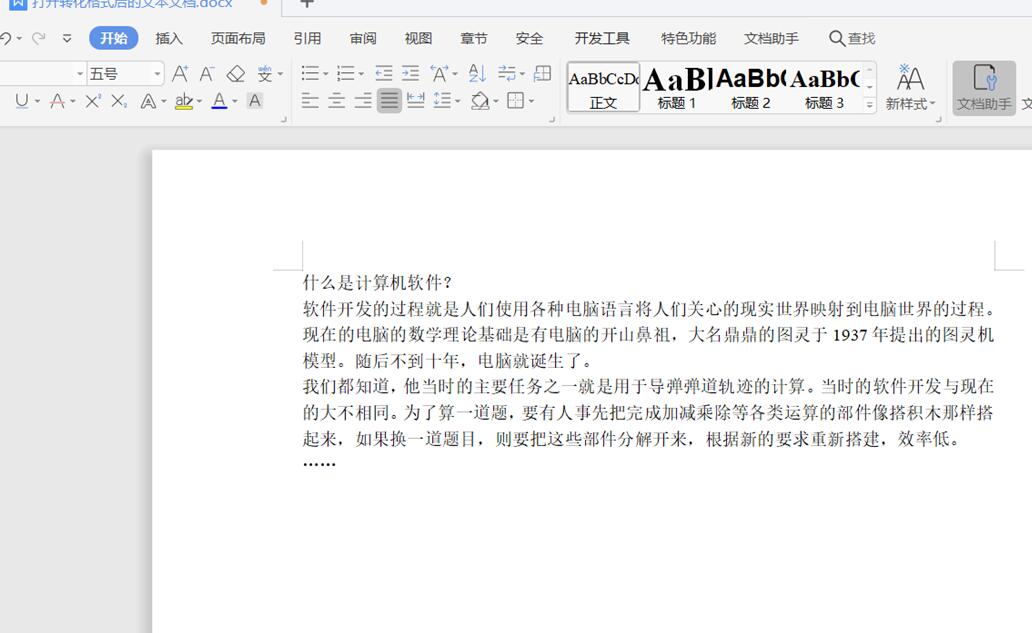Viewport: 1032px width, 633px height.
Task: Align text right
Action: click(363, 101)
